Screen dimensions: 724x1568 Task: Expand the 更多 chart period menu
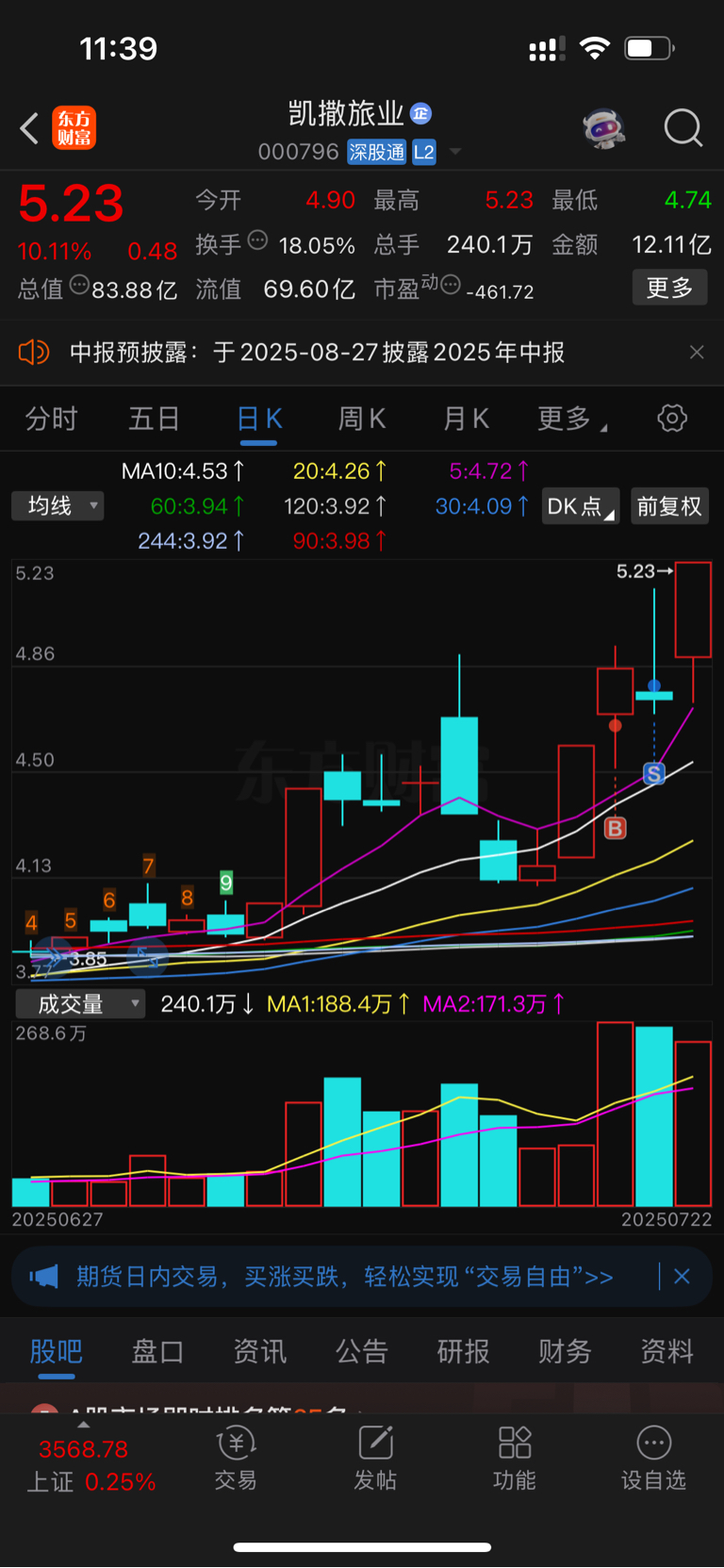571,419
